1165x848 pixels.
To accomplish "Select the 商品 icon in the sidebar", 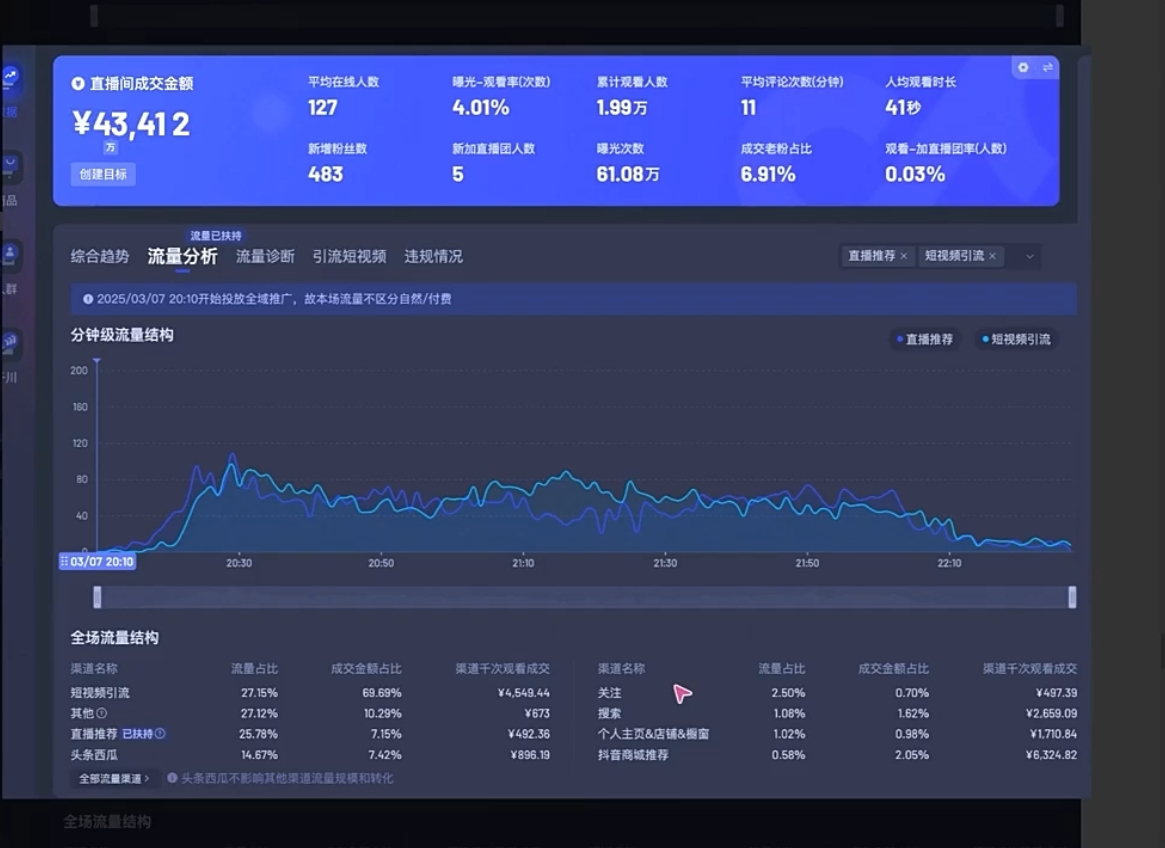I will click(x=10, y=163).
